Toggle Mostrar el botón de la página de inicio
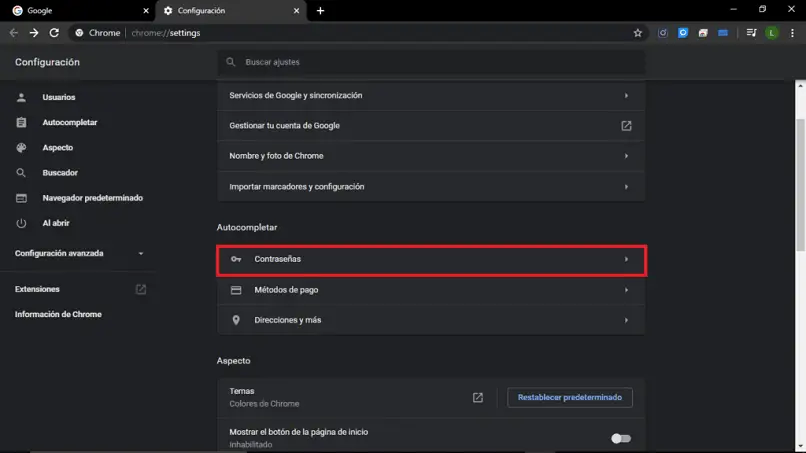 620,439
